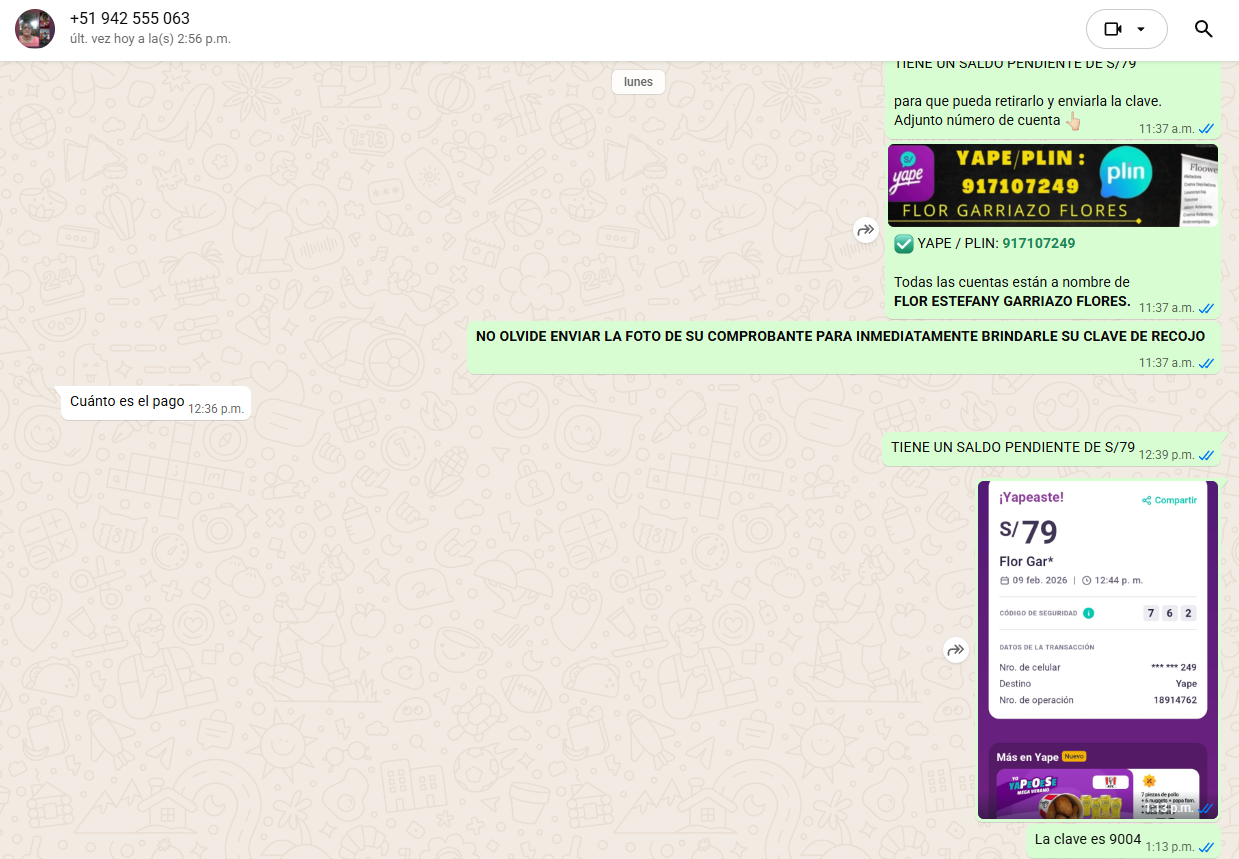Open the Yape/Plin banner image
The width and height of the screenshot is (1239, 859).
tap(1052, 186)
